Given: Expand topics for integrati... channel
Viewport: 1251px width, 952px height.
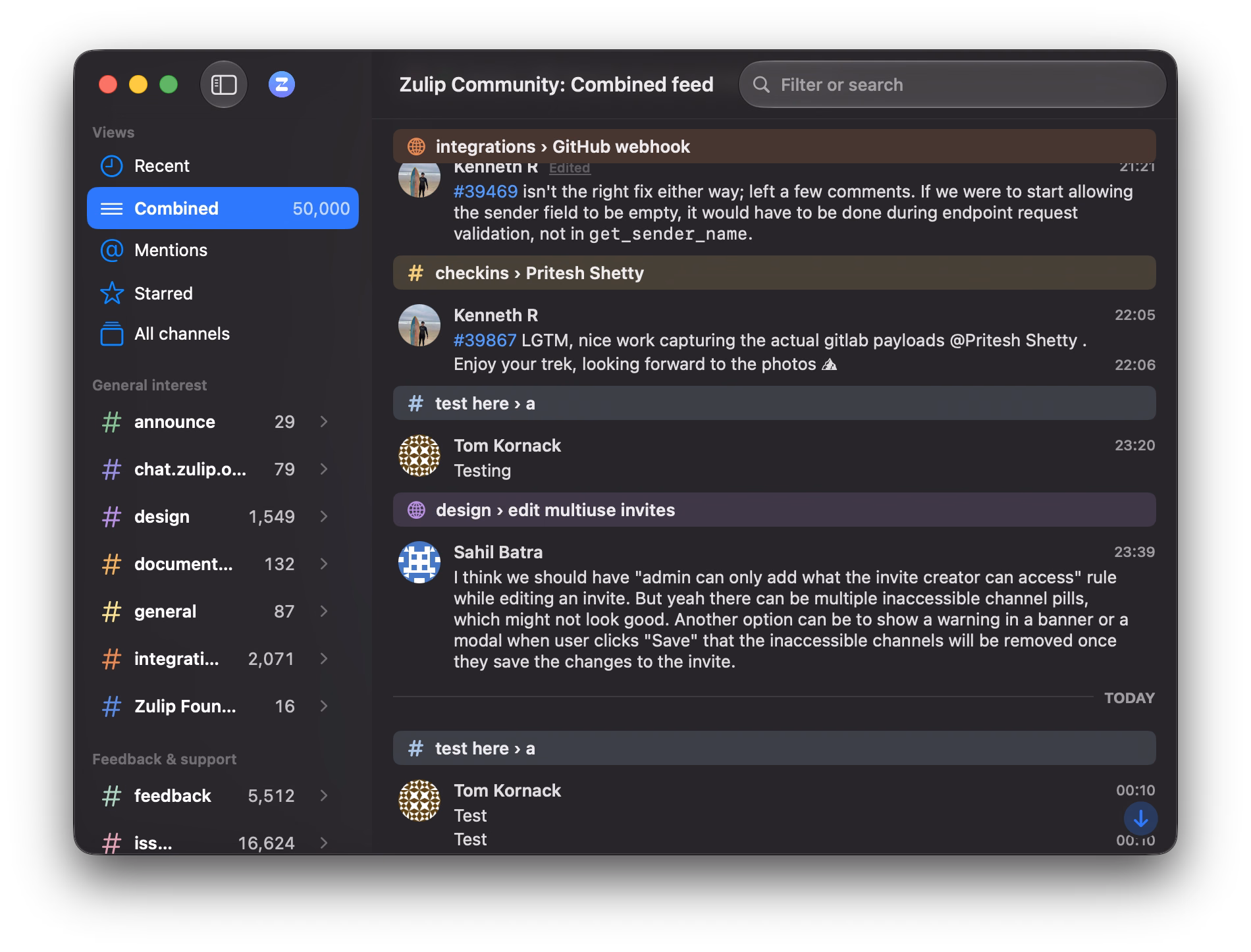Looking at the screenshot, I should (x=324, y=659).
